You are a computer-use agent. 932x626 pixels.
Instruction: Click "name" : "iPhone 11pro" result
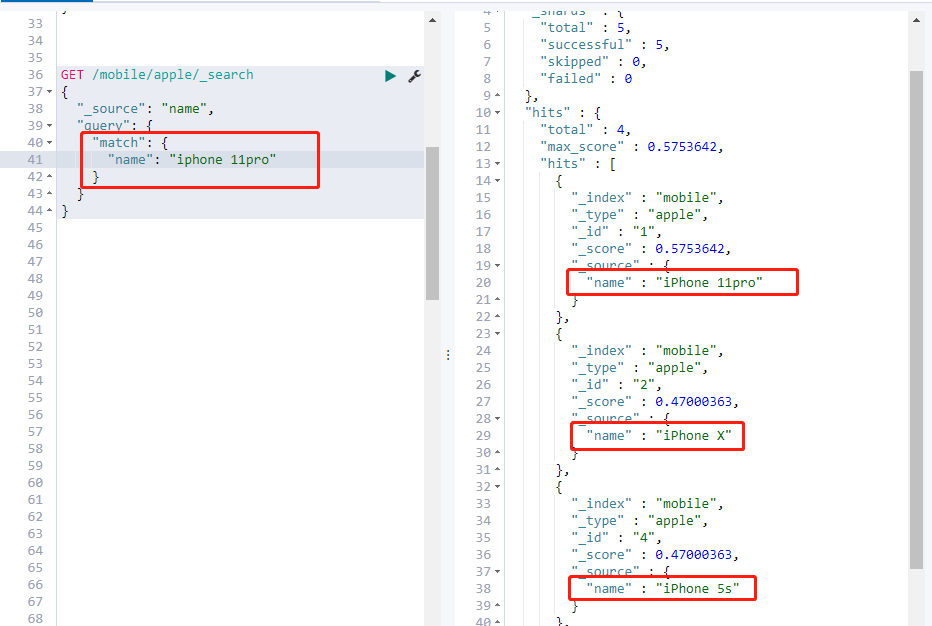[674, 282]
